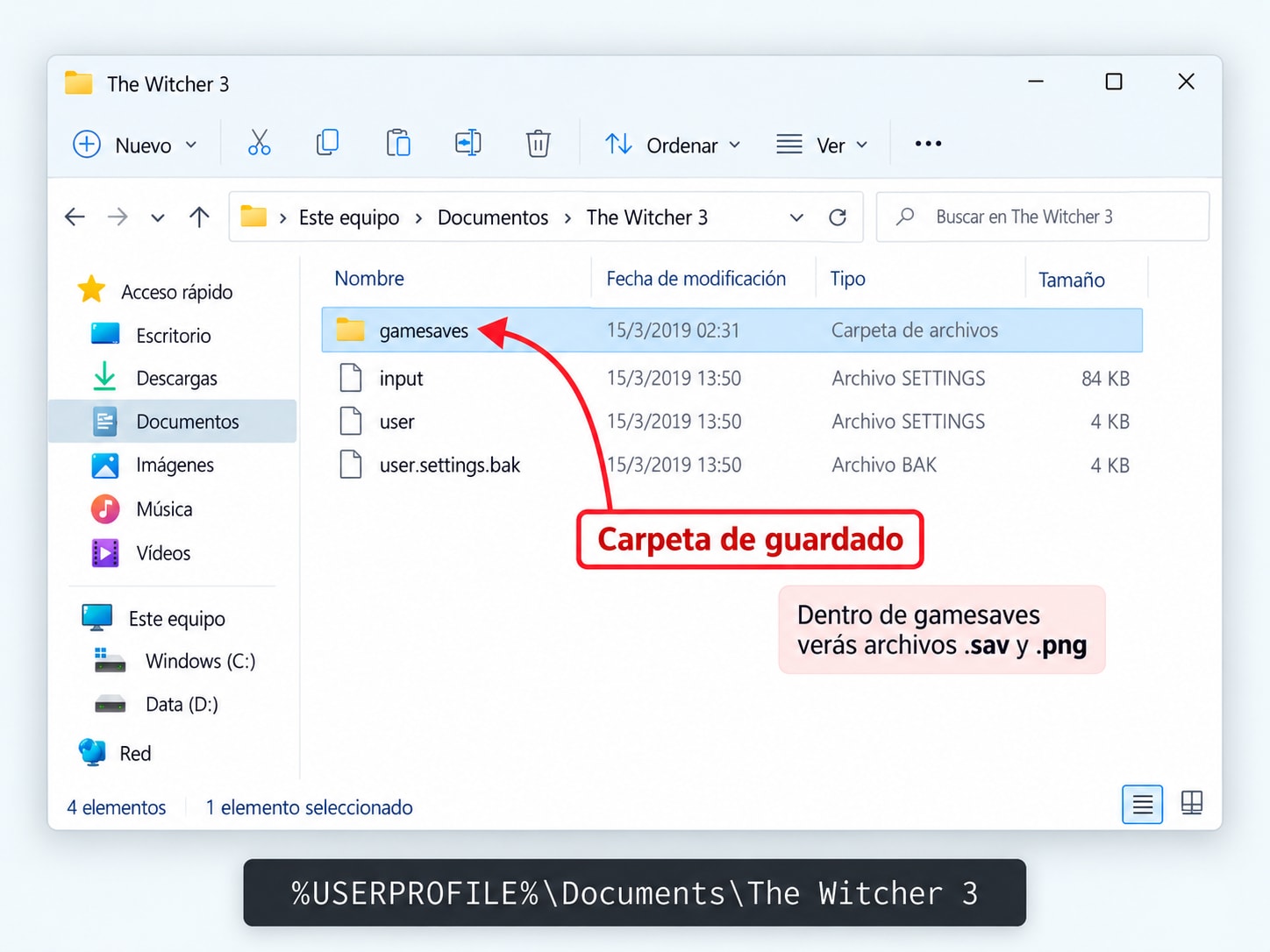Sort by the Tipo column header
The height and width of the screenshot is (952, 1270).
click(847, 278)
